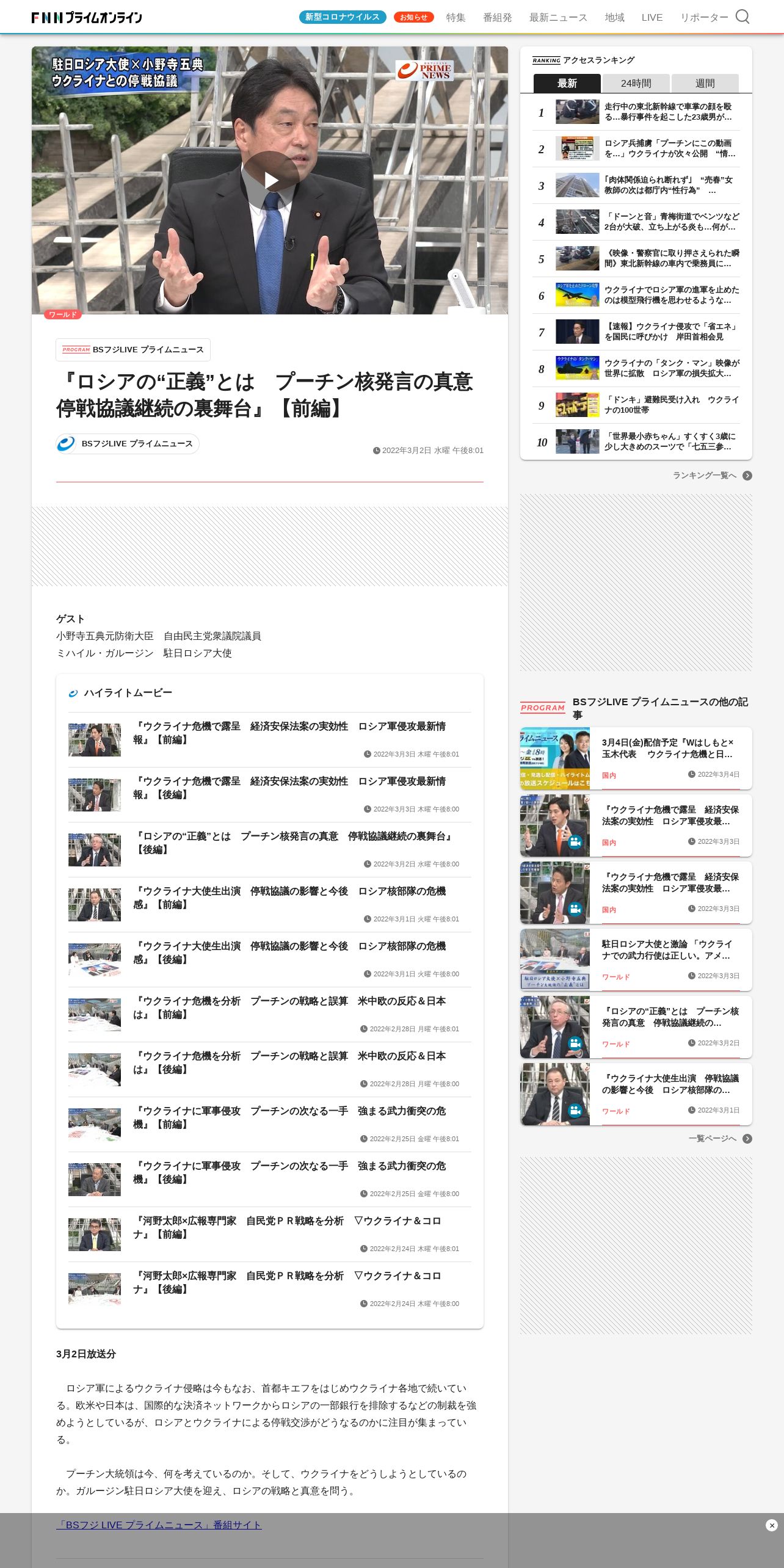Open ウクライナ大使生出演 後編 highlight thumbnail
The height and width of the screenshot is (1568, 784).
[x=95, y=960]
